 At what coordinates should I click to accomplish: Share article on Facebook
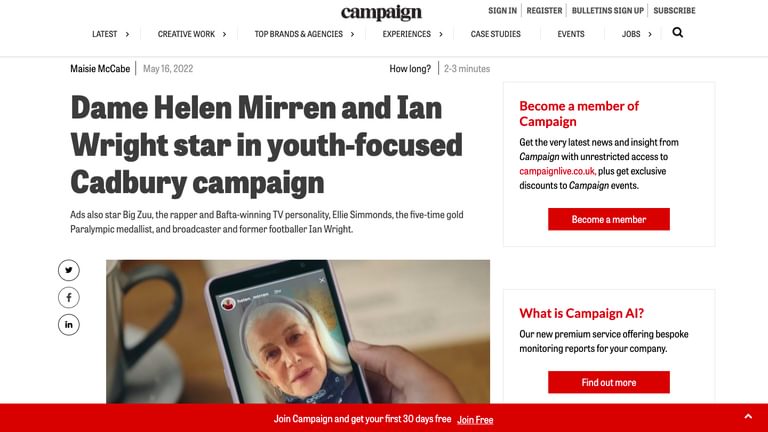[x=69, y=297]
